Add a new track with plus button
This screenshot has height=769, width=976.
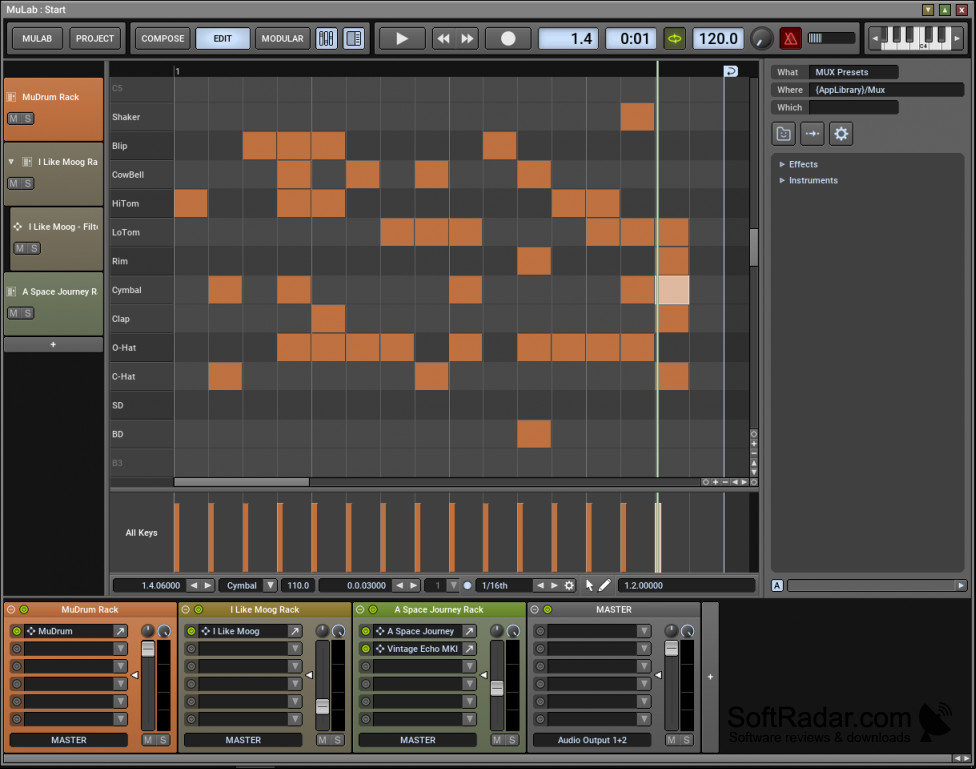[x=54, y=344]
